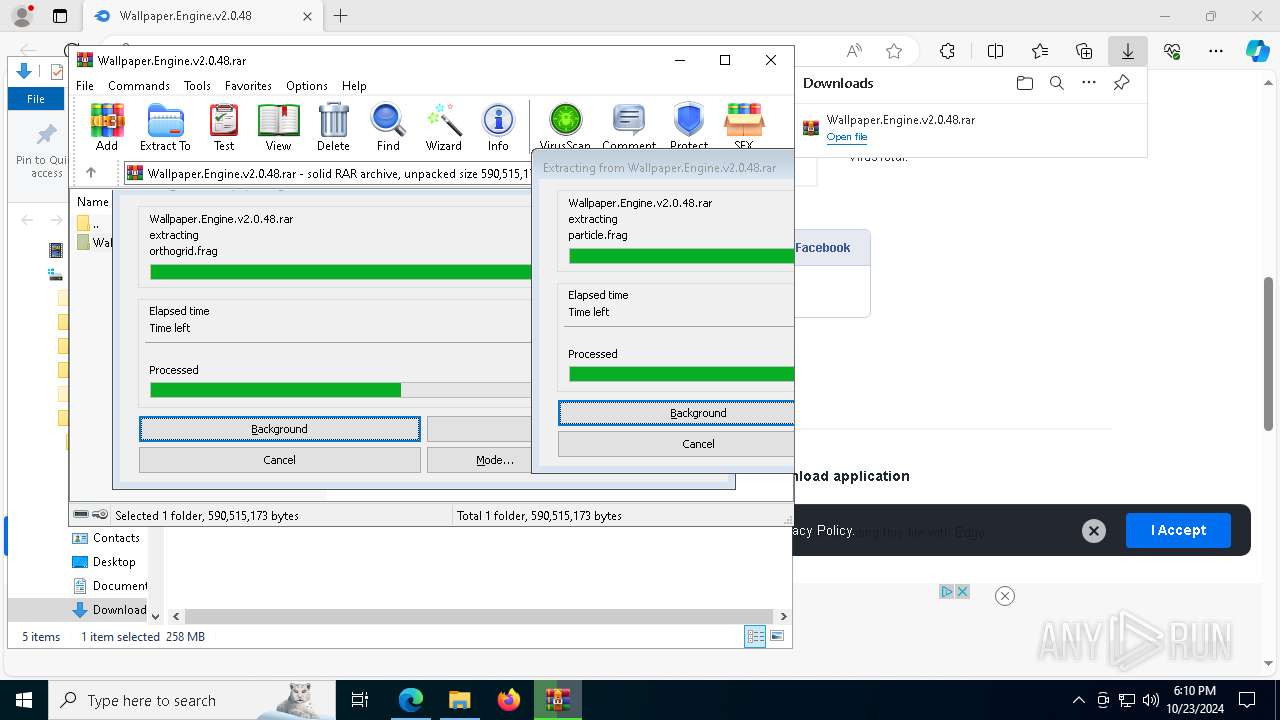The width and height of the screenshot is (1280, 720).
Task: Open downloads folder icon in Downloads panel
Action: point(1024,83)
